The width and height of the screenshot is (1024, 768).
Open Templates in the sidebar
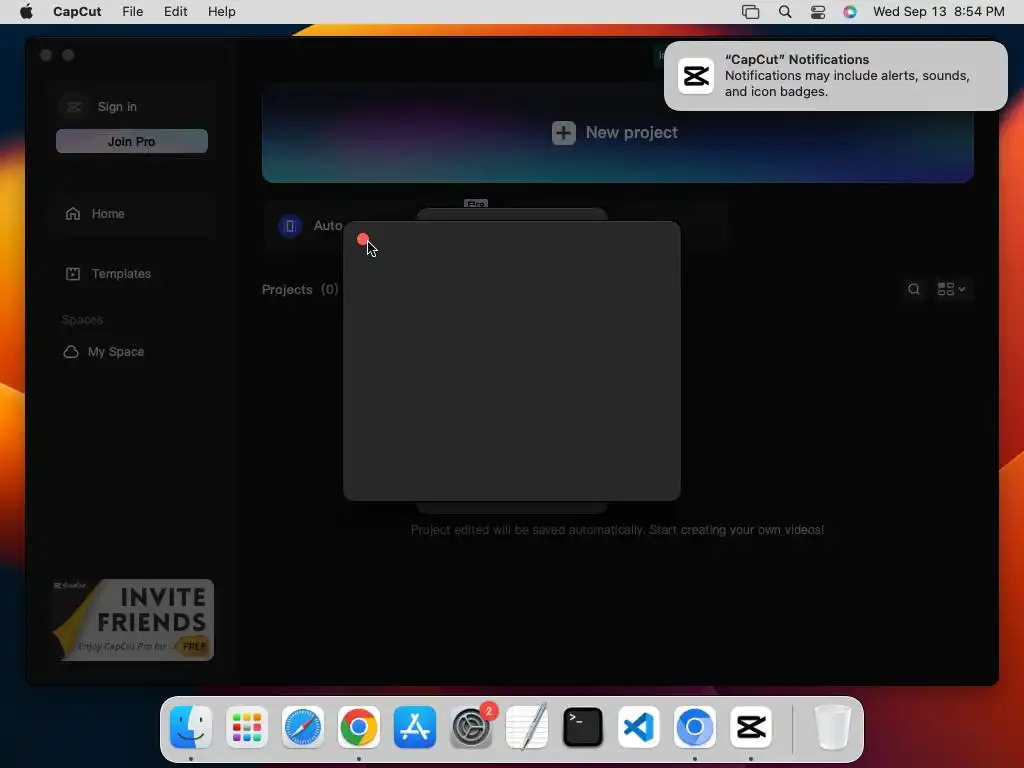pos(108,274)
